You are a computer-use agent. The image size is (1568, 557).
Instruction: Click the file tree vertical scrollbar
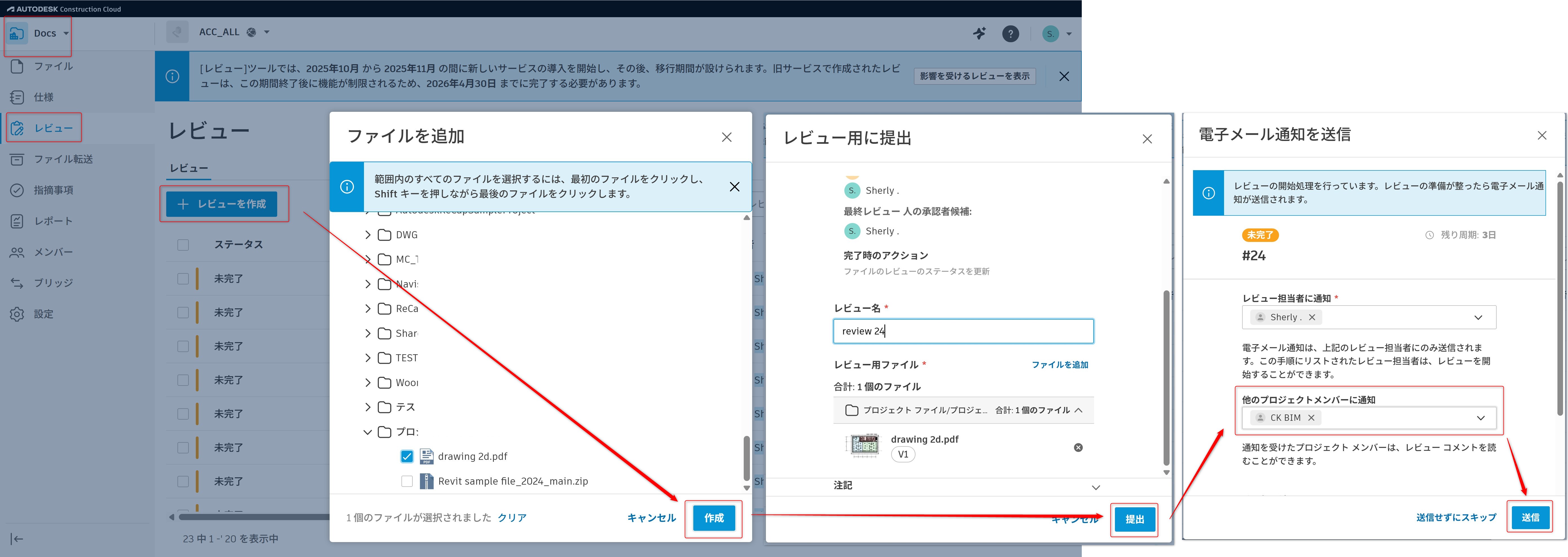[x=746, y=458]
